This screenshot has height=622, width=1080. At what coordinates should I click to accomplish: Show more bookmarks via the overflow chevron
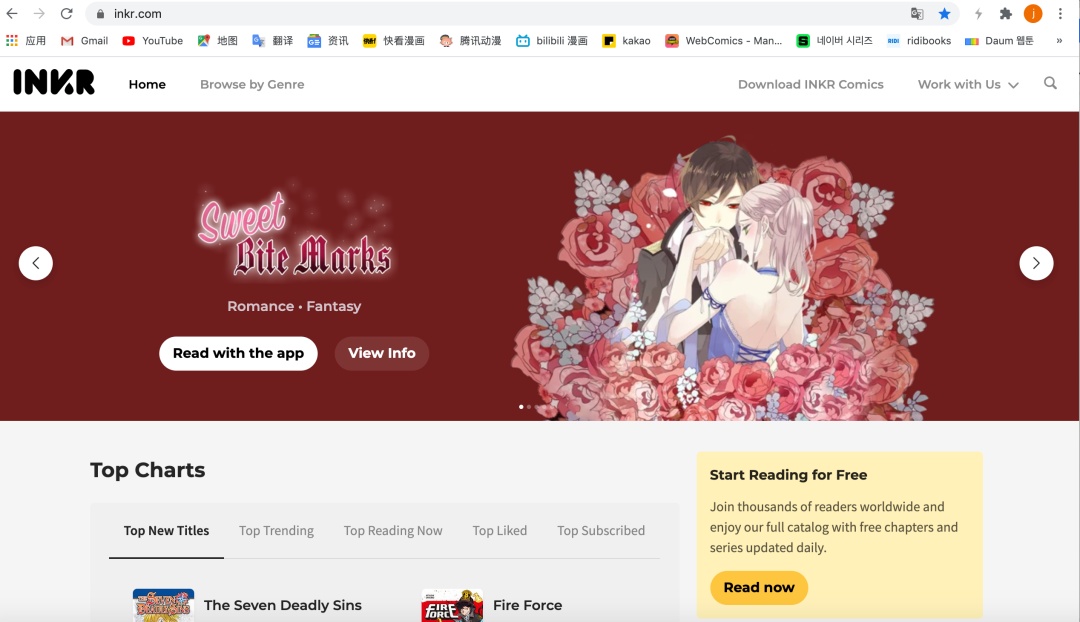(1059, 41)
